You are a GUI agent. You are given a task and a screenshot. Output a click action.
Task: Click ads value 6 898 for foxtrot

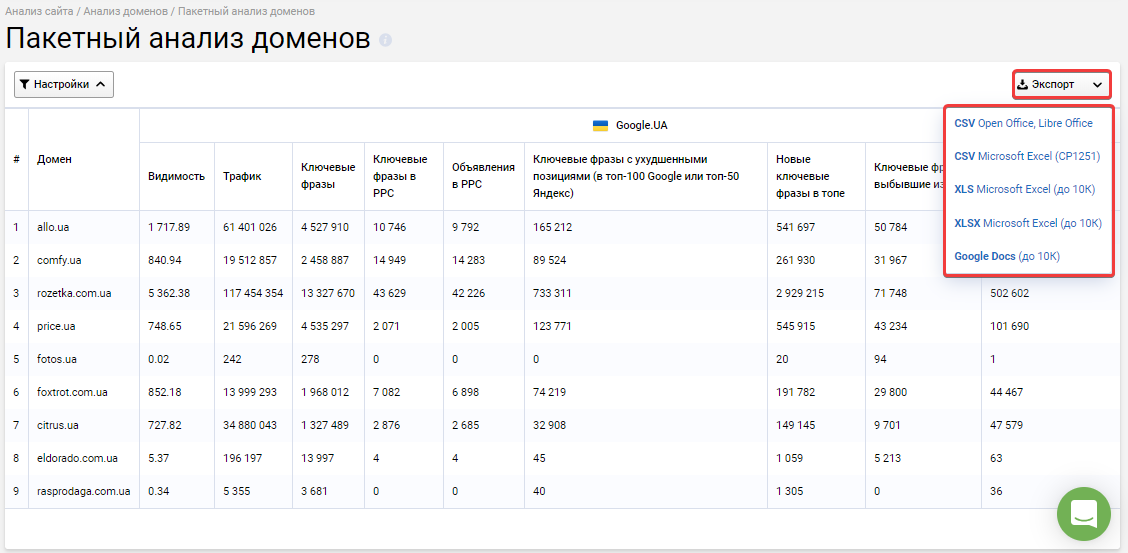(465, 393)
